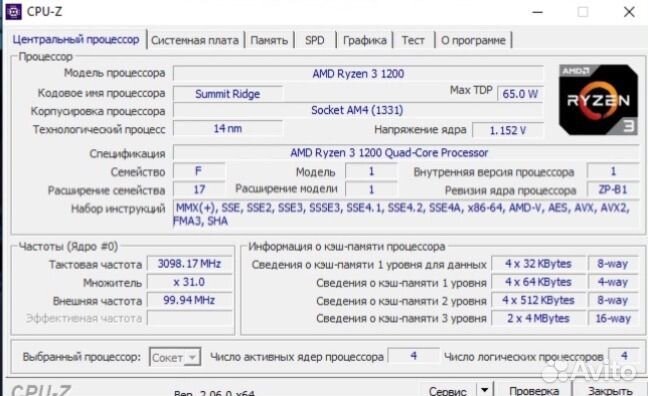This screenshot has width=648, height=396.
Task: Click the 14 nm technology value
Action: pyautogui.click(x=228, y=129)
